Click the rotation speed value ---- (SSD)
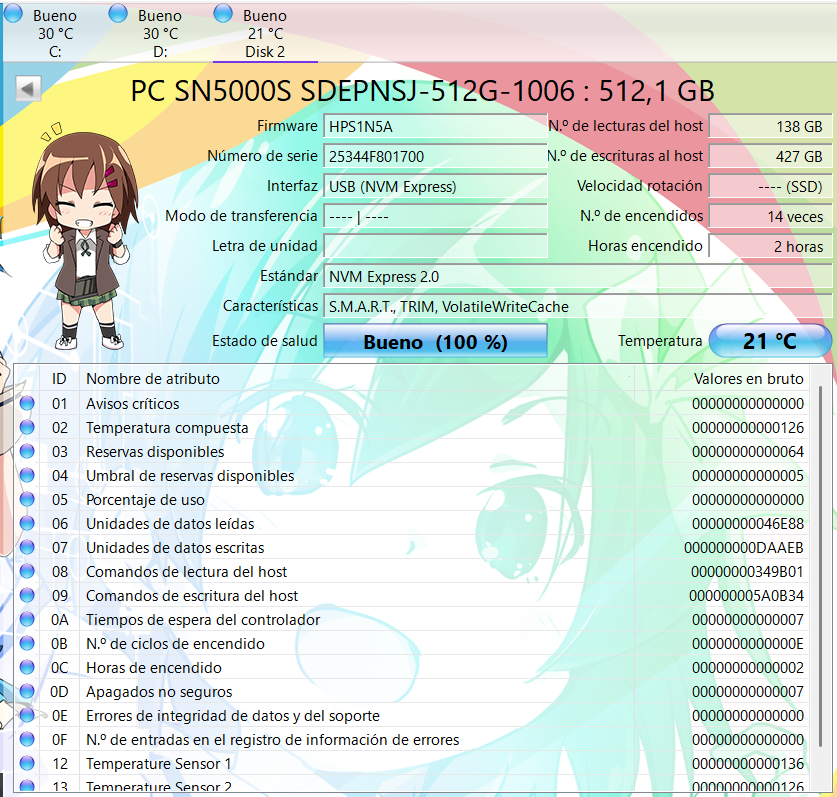 tap(770, 186)
